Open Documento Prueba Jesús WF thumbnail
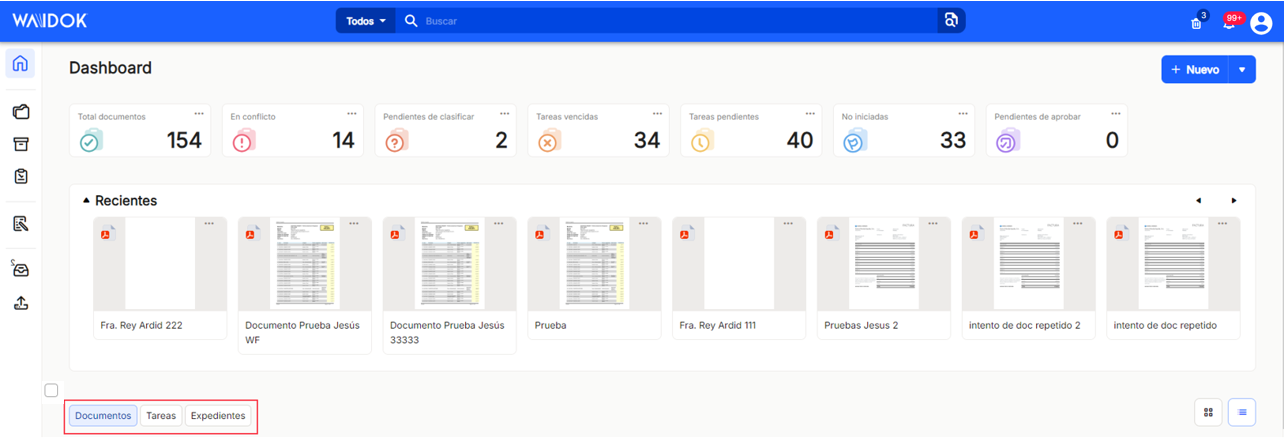Viewport: 1285px width, 444px height. coord(304,264)
